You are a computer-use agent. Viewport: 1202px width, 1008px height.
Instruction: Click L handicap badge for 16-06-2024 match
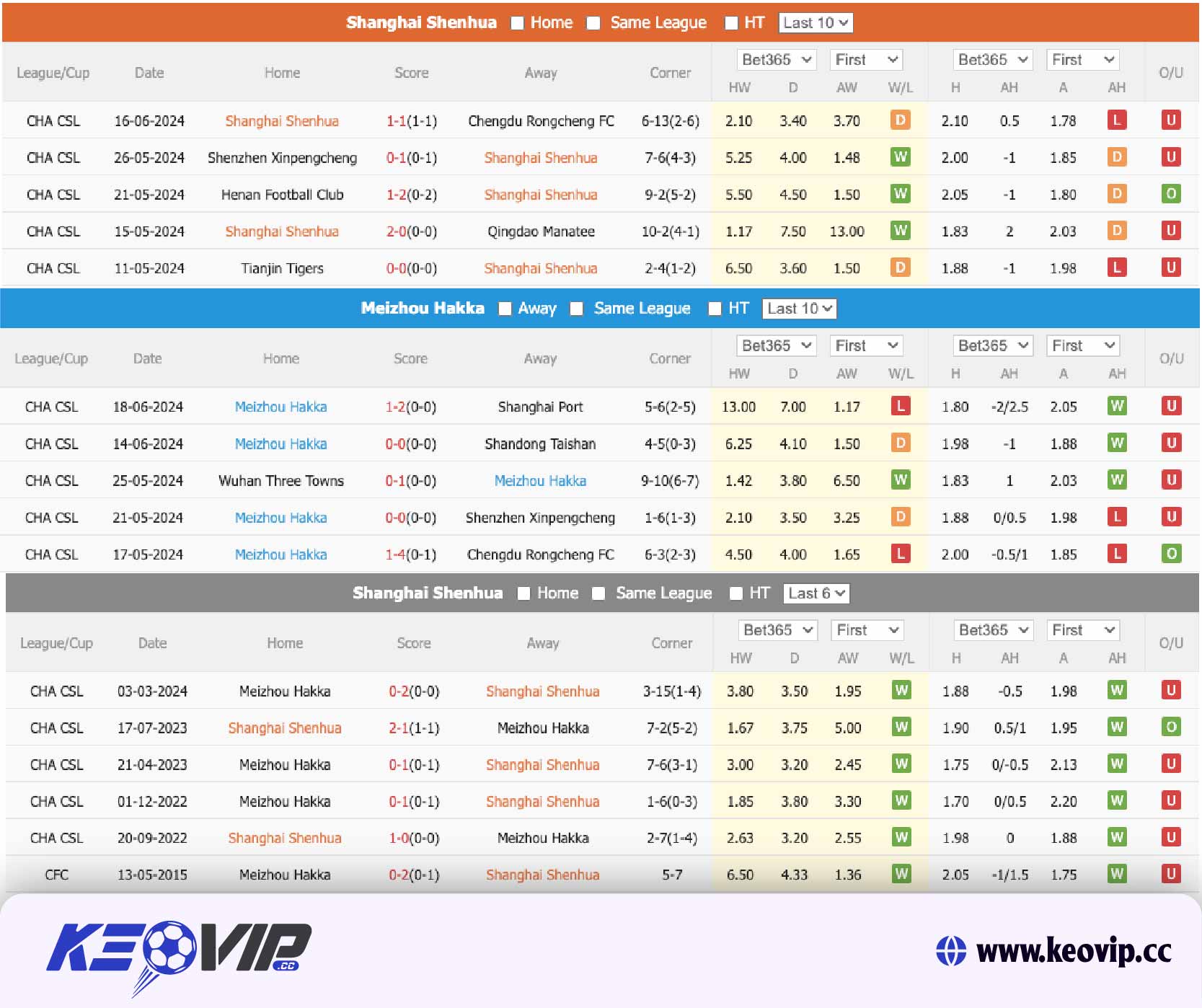coord(1116,120)
